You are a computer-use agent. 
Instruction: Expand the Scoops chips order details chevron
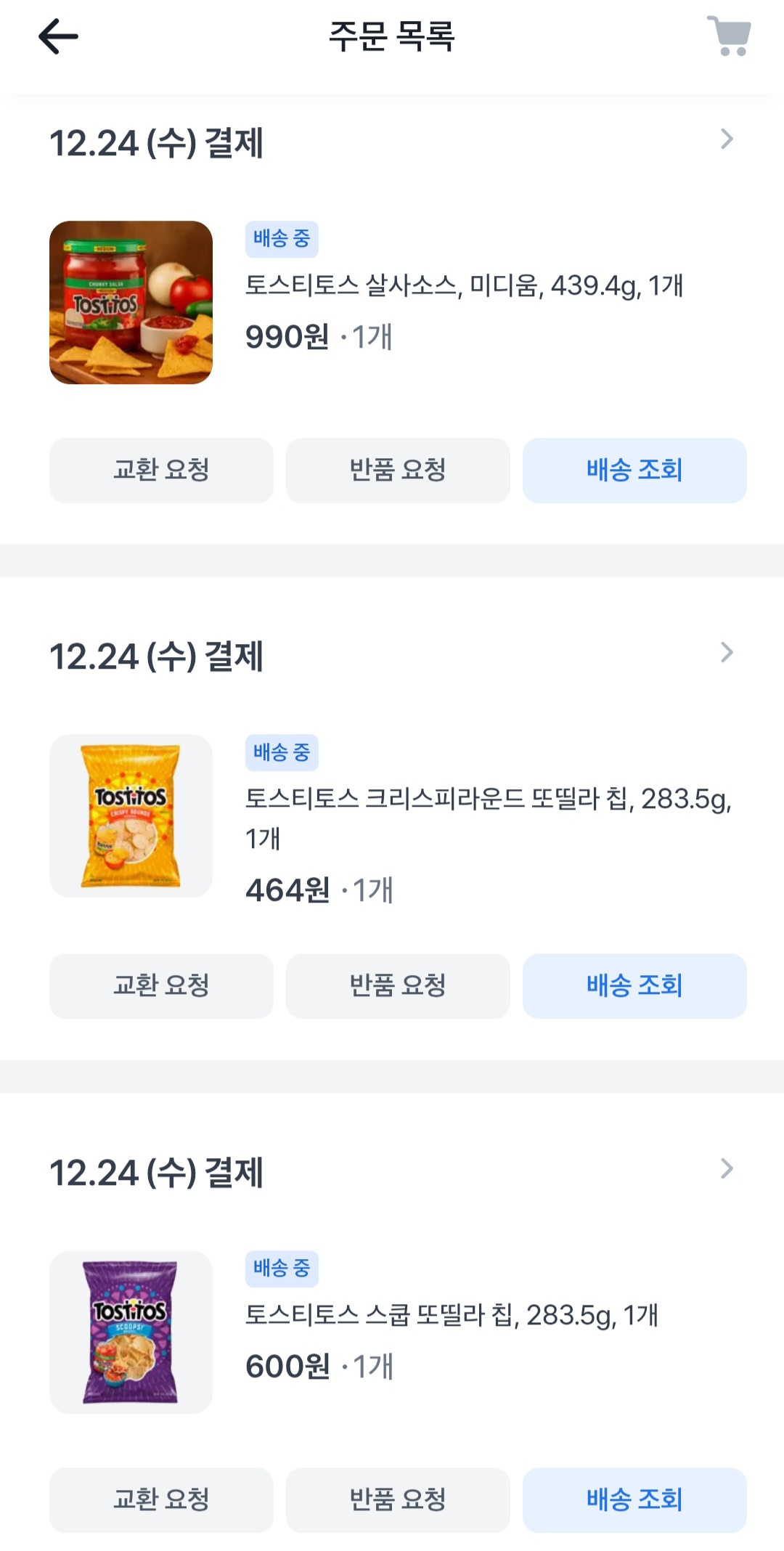[727, 1168]
